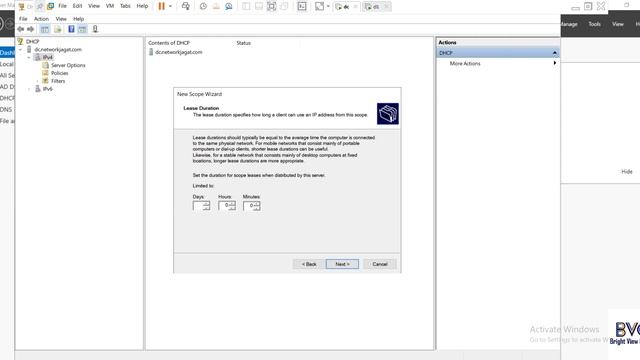Viewport: 640px width, 360px height.
Task: Click the stretch guest display icon
Action: tap(320, 6)
